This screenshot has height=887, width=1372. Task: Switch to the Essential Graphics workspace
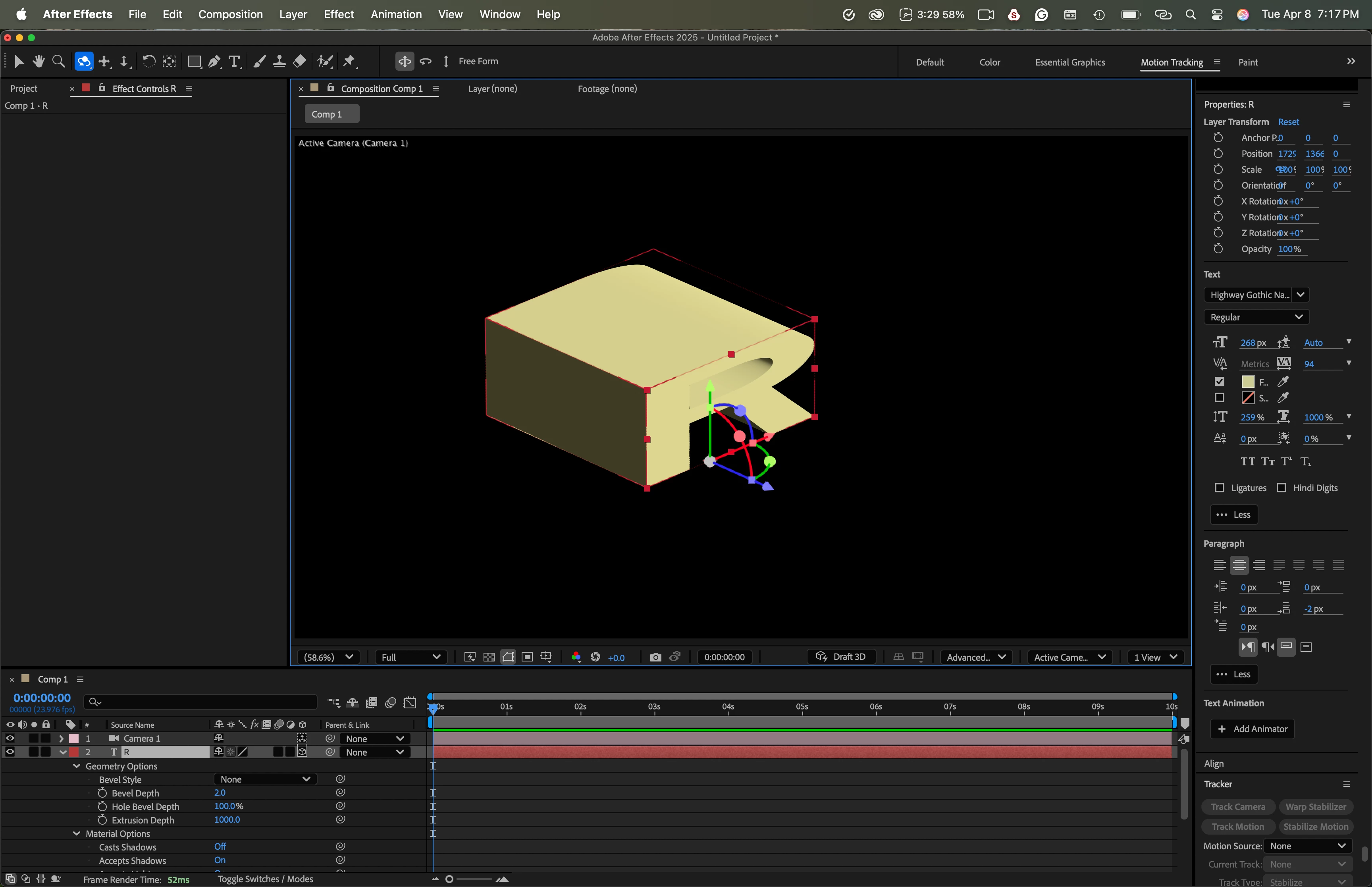pyautogui.click(x=1070, y=62)
